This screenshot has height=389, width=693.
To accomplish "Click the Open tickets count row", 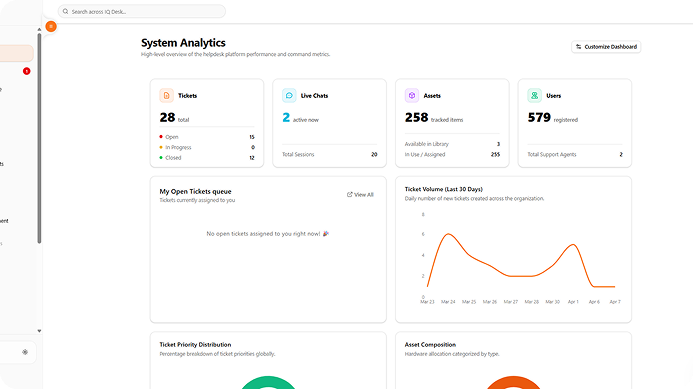I will point(207,137).
